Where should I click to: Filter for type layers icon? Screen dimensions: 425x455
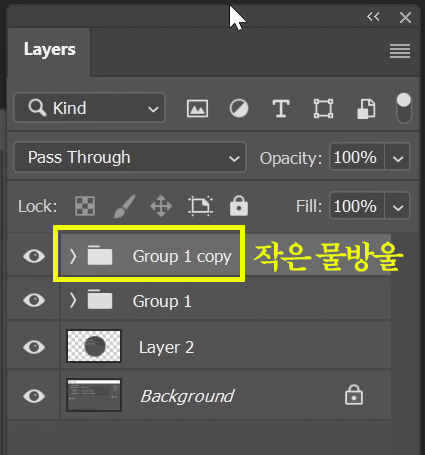click(x=281, y=108)
